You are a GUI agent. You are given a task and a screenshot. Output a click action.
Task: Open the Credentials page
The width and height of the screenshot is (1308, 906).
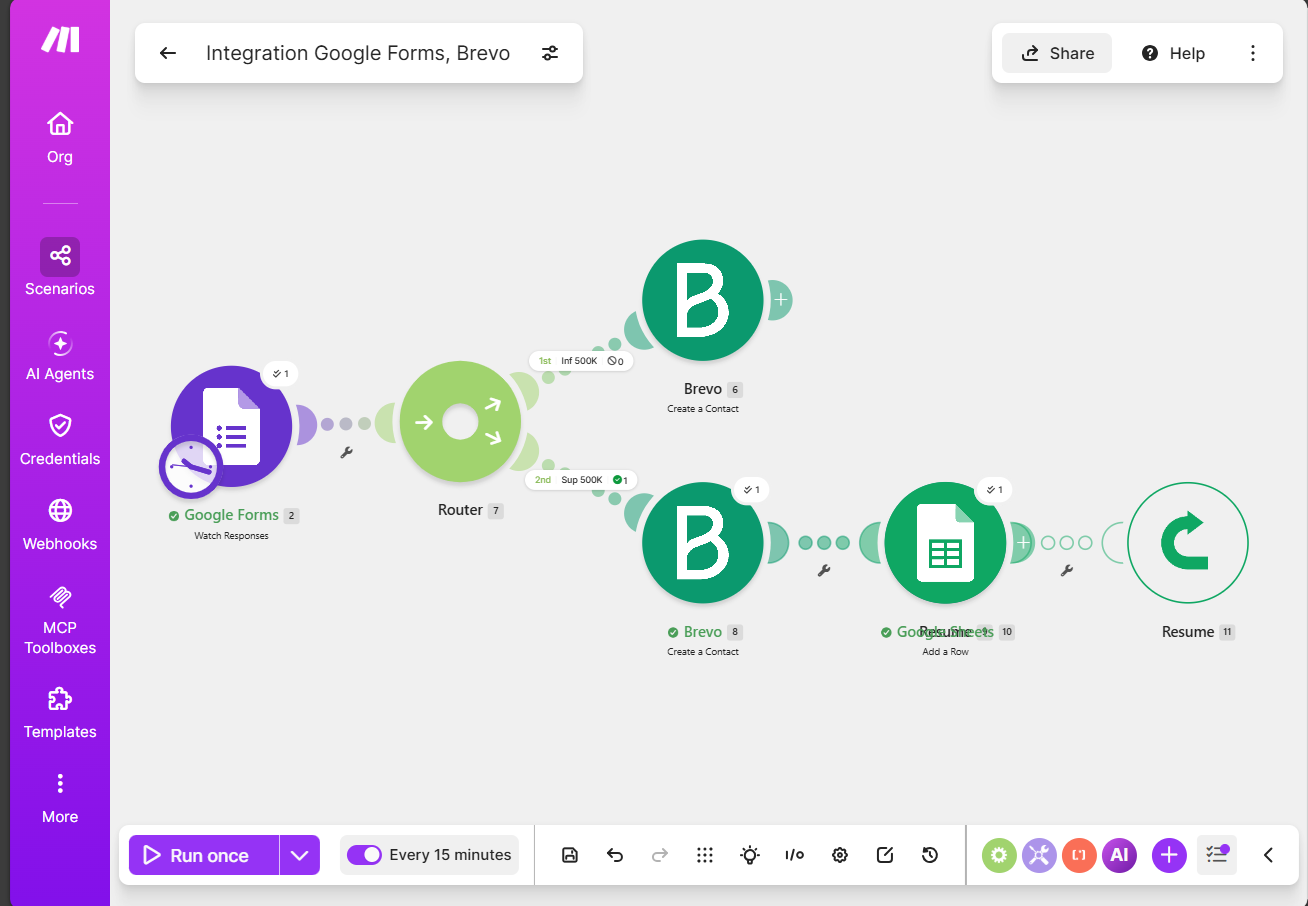pos(60,441)
